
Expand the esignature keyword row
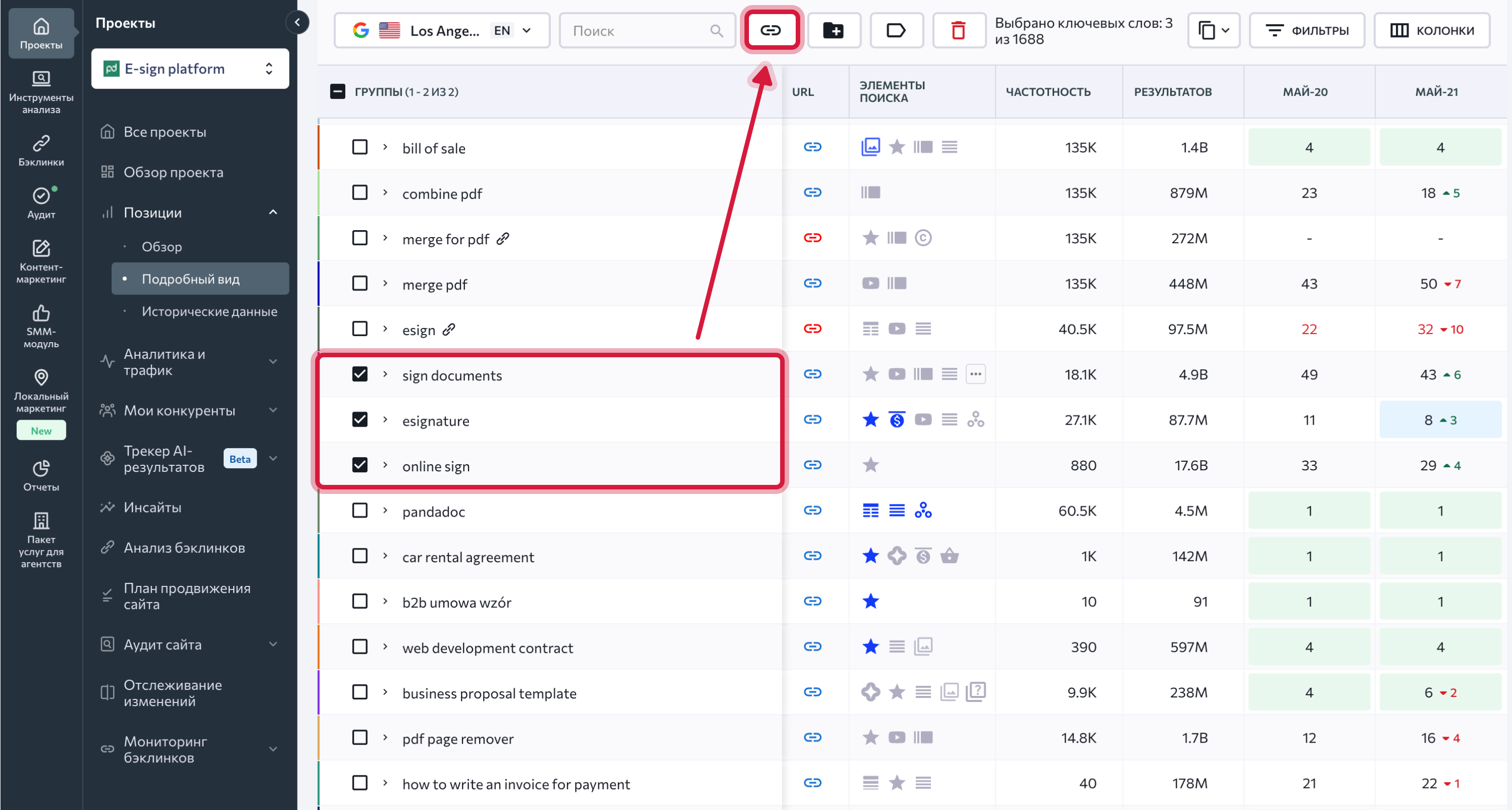click(385, 420)
